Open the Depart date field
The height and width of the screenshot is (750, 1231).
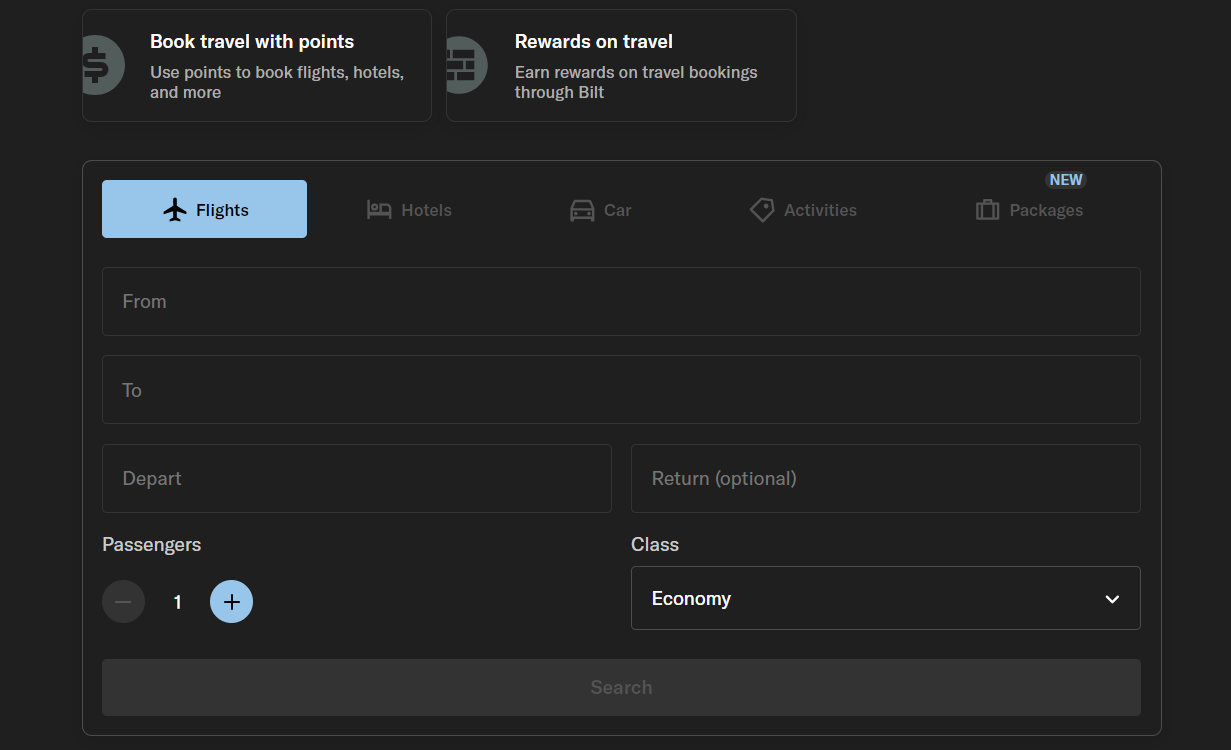[x=356, y=478]
